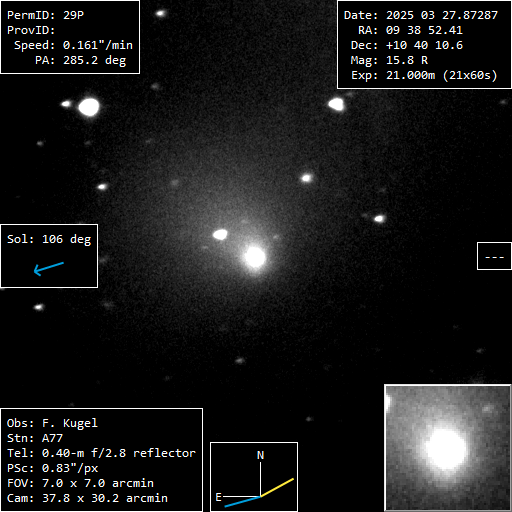Click the dashed box at right edge
Screen dimensions: 512x512
(494, 256)
